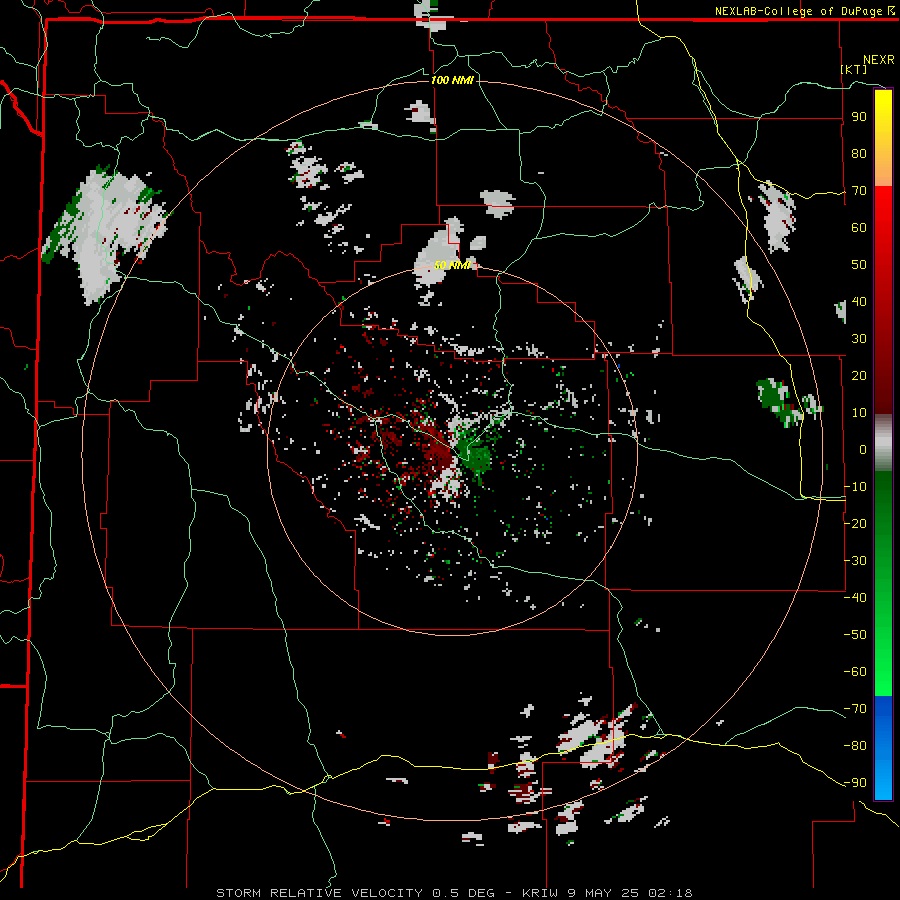Screen dimensions: 900x900
Task: Select the -80 value on velocity scale
Action: 855,746
